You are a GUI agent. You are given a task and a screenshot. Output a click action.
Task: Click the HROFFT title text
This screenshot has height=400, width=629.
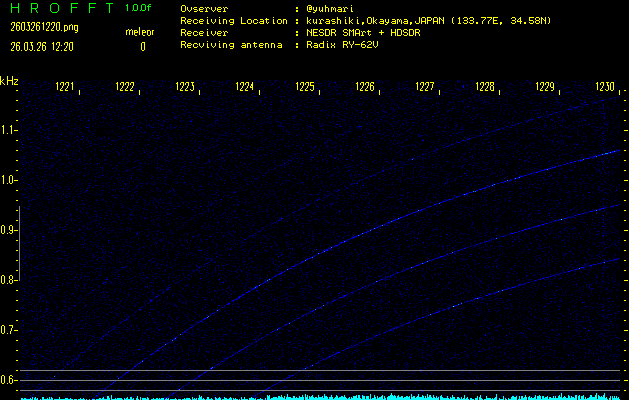56,8
